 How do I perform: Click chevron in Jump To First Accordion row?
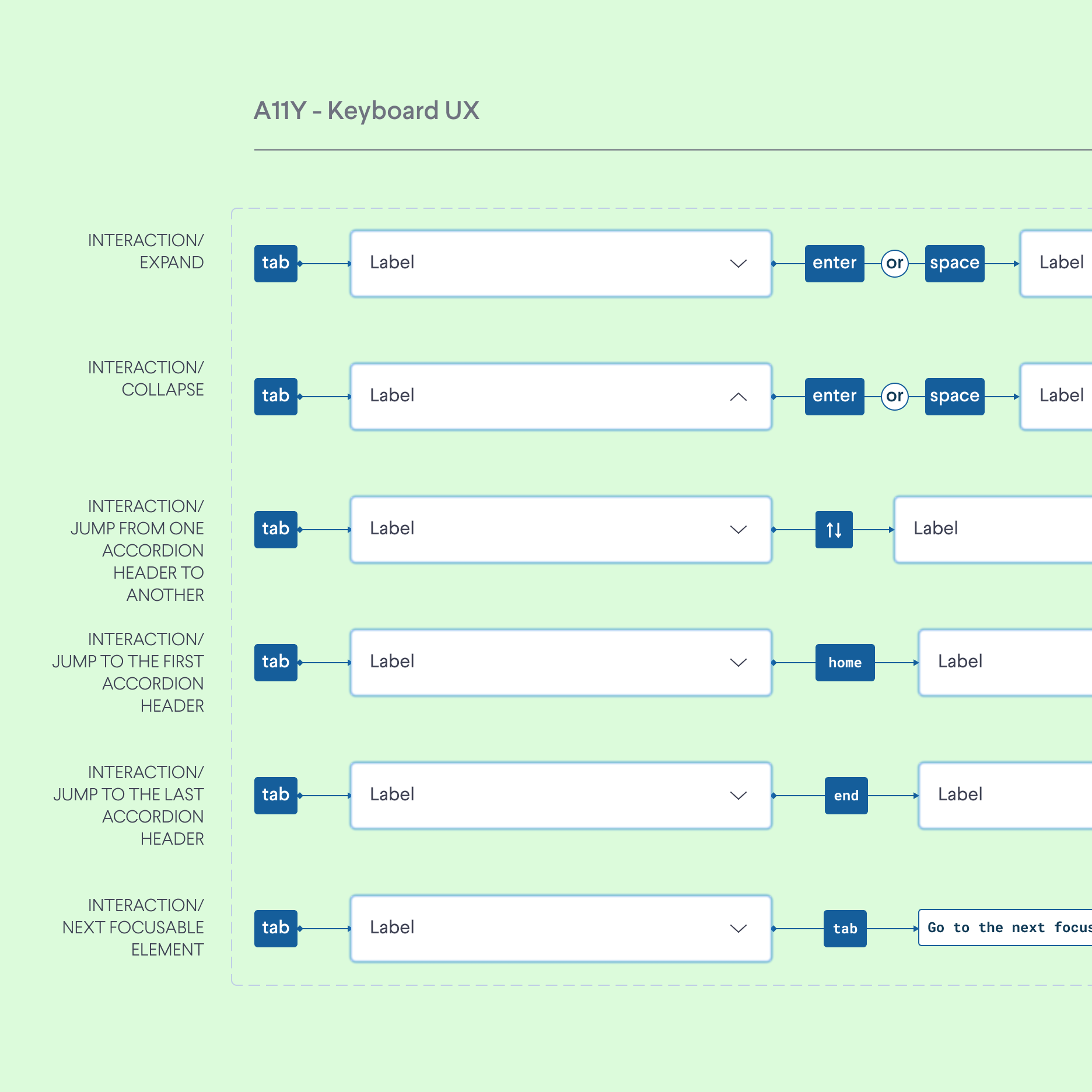(738, 663)
